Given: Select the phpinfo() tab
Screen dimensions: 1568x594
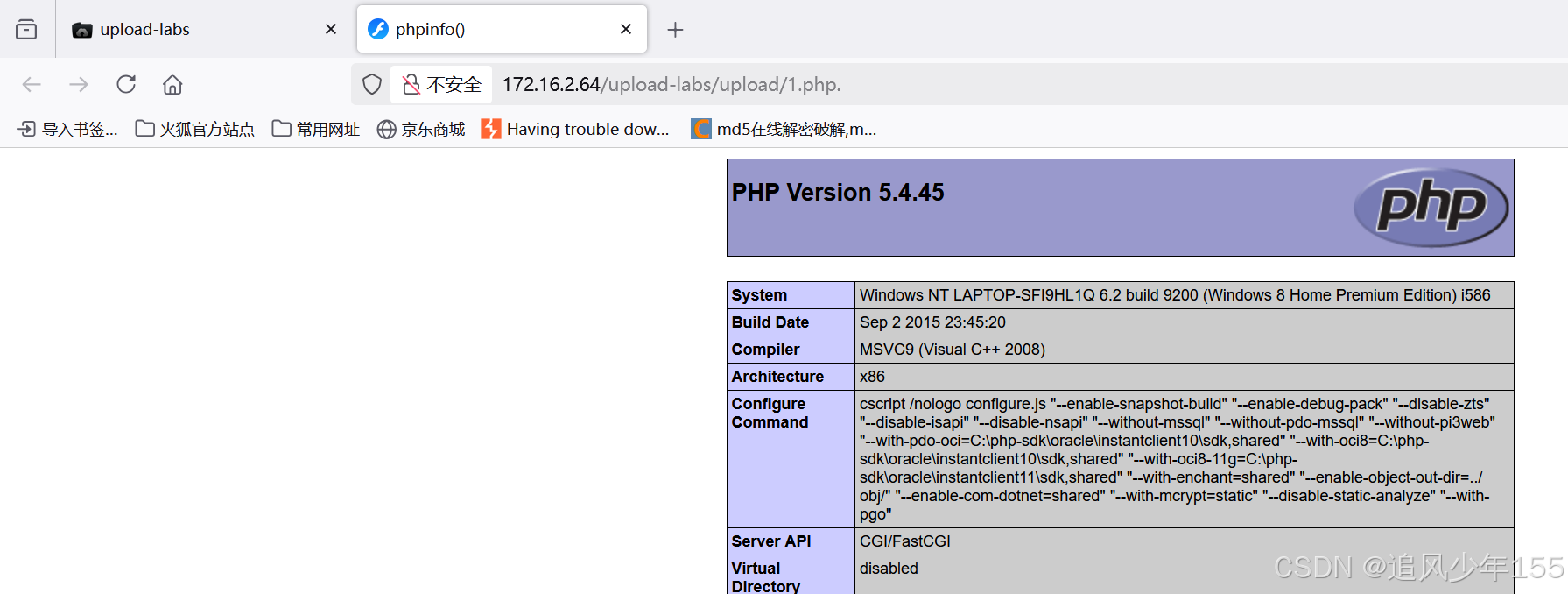Looking at the screenshot, I should [502, 29].
